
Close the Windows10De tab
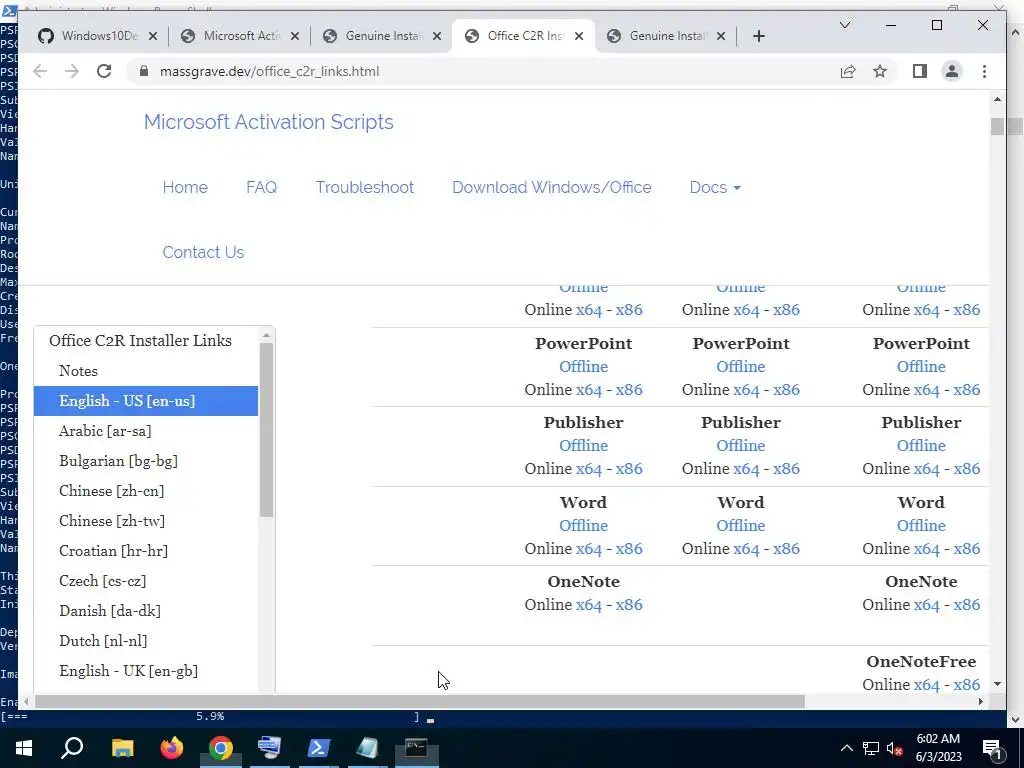[153, 37]
